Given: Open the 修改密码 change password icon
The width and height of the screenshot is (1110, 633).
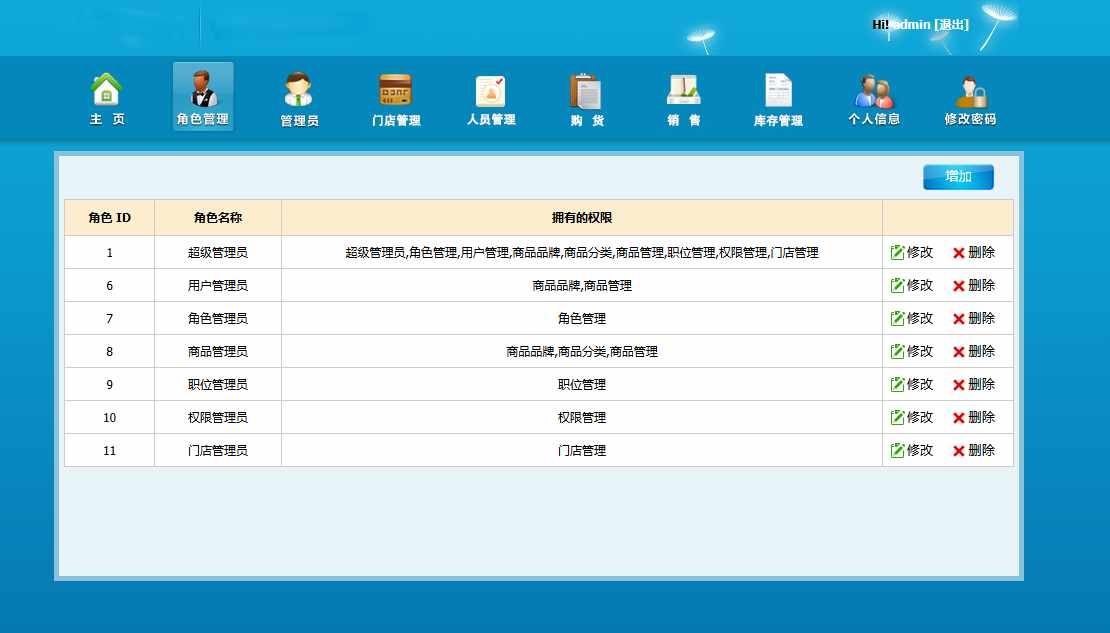Looking at the screenshot, I should pyautogui.click(x=970, y=97).
